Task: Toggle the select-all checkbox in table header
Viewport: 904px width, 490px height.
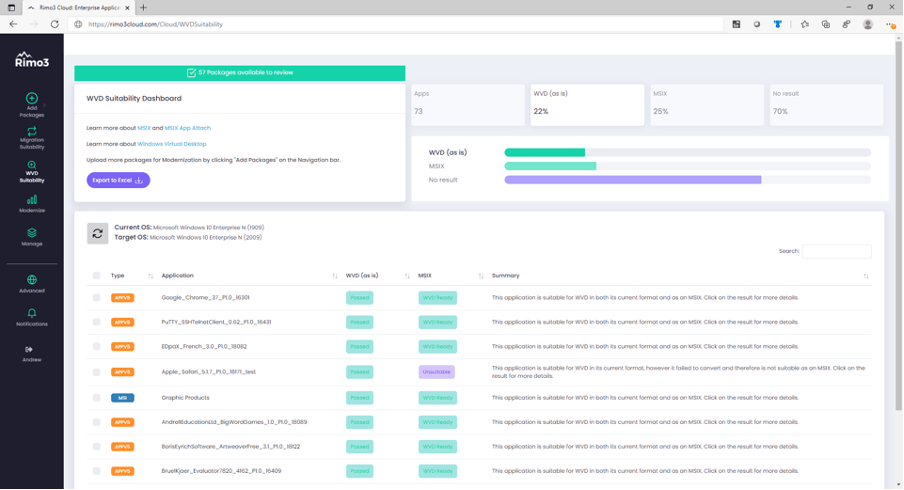Action: point(97,276)
